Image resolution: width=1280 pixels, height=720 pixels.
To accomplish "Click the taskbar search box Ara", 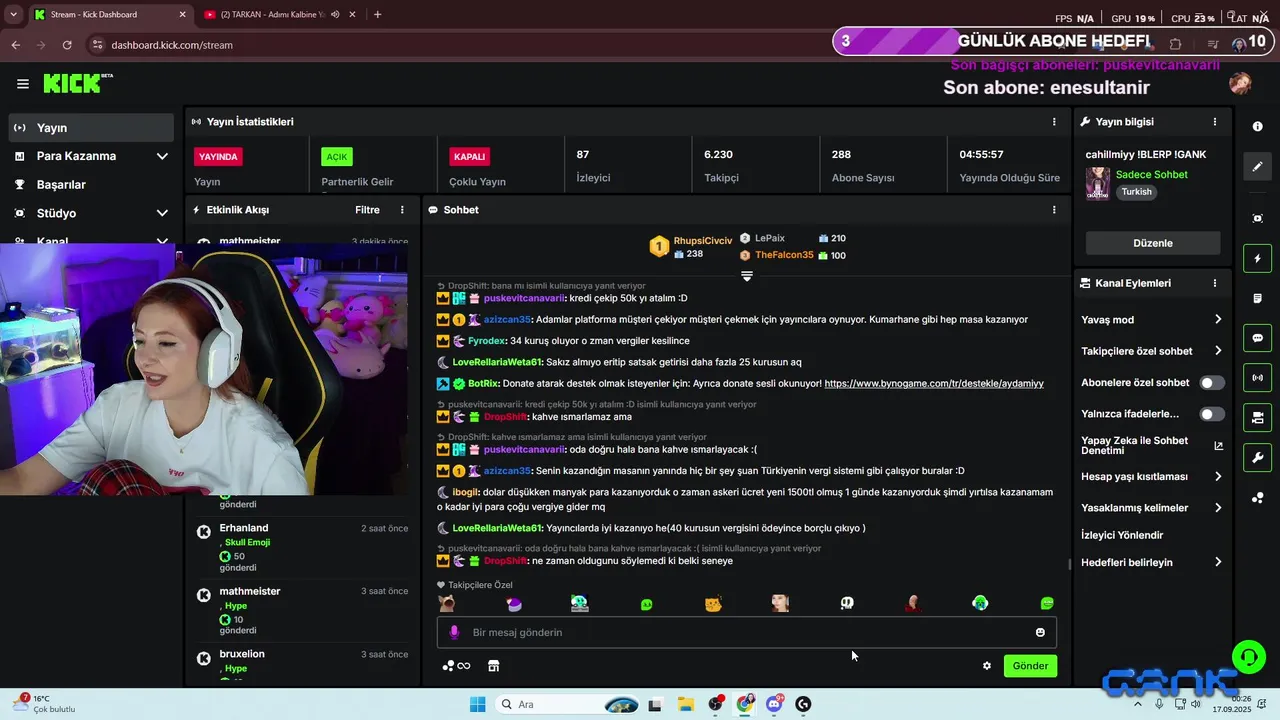I will click(565, 704).
